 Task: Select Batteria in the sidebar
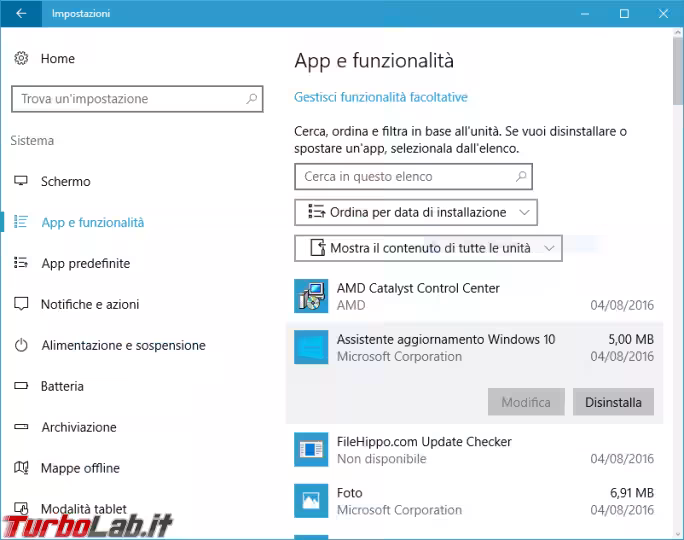pyautogui.click(x=62, y=386)
